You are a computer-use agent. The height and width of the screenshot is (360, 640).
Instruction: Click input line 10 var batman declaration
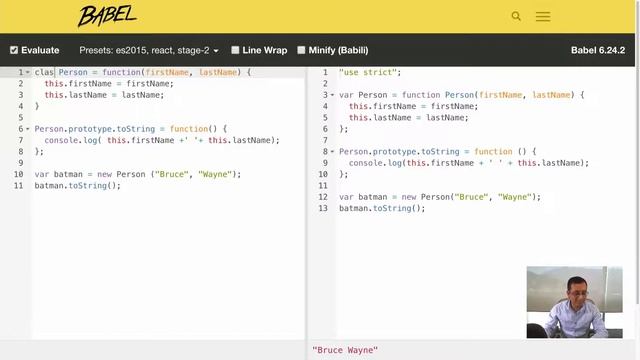[138, 174]
